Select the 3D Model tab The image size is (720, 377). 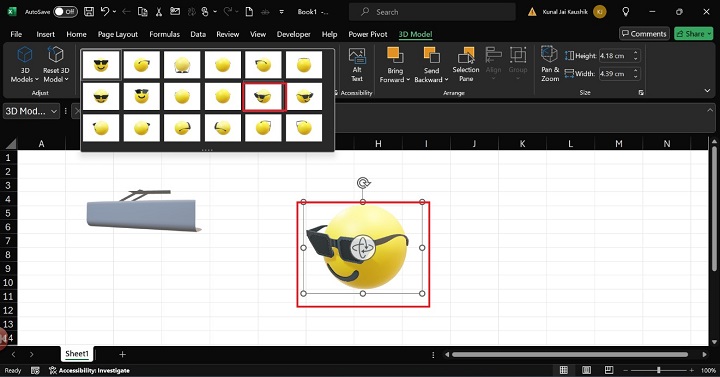pyautogui.click(x=415, y=34)
